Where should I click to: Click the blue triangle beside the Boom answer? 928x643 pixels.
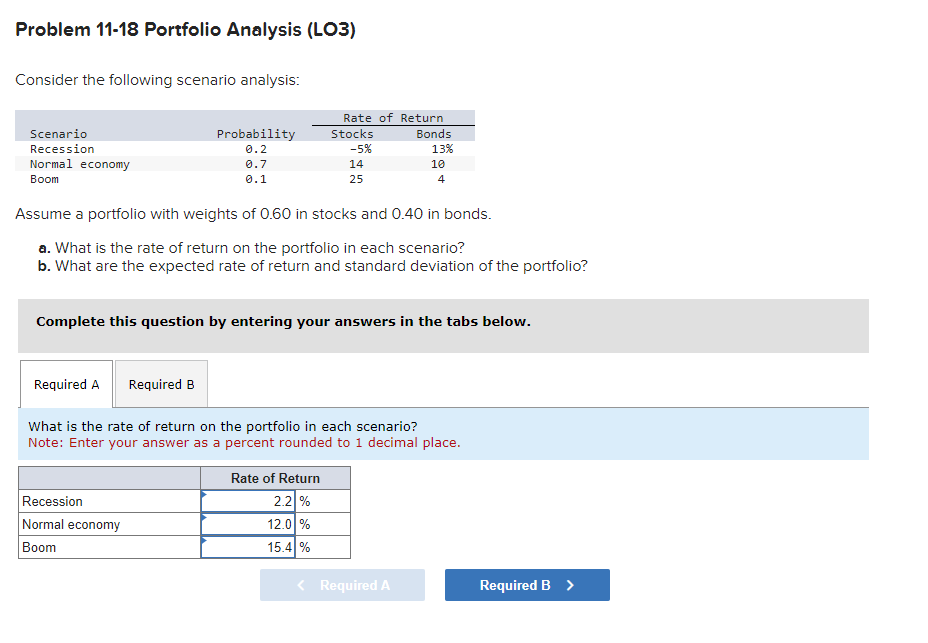pos(207,541)
